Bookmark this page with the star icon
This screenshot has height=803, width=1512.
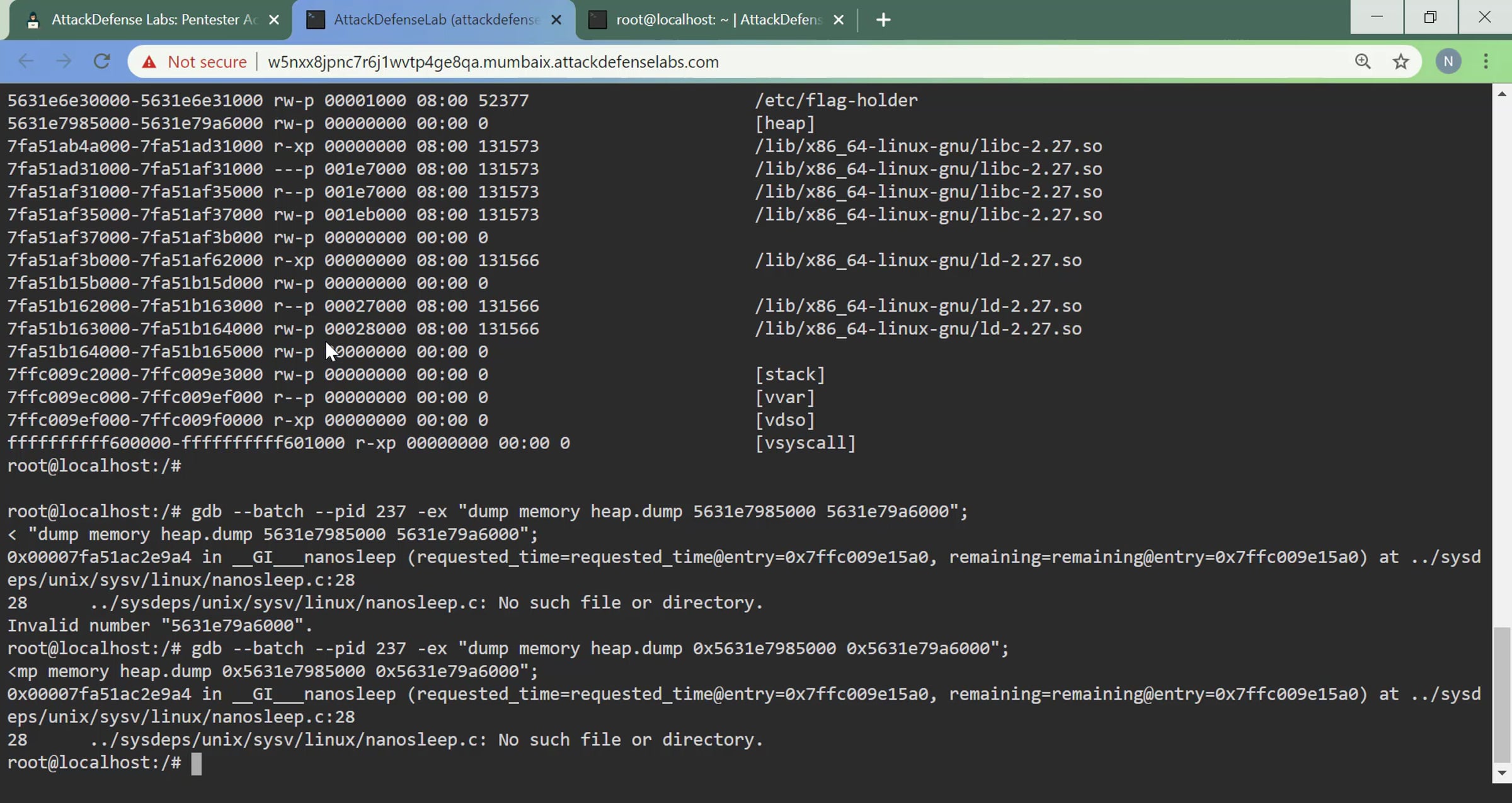point(1400,62)
